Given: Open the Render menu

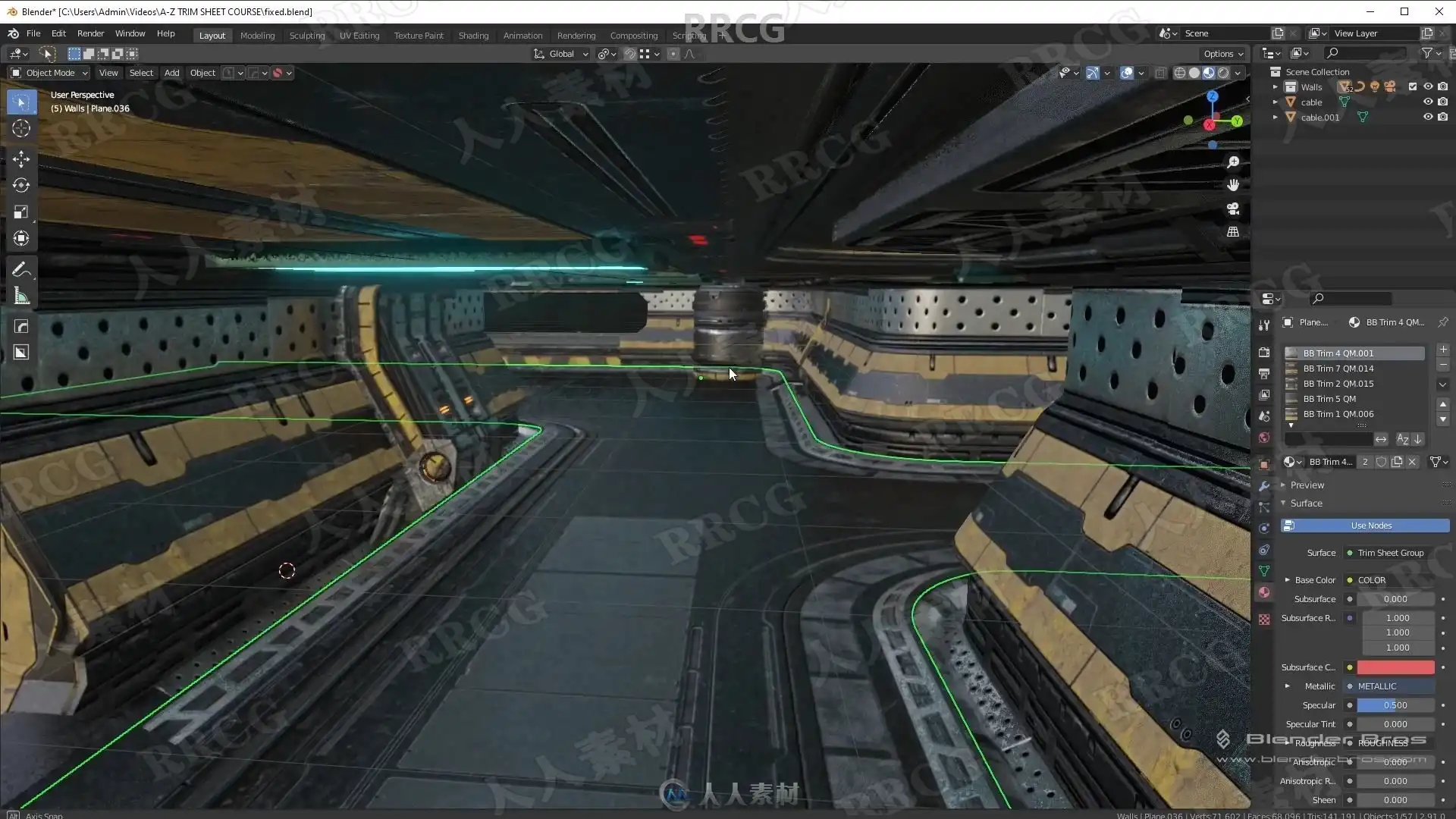Looking at the screenshot, I should point(90,33).
